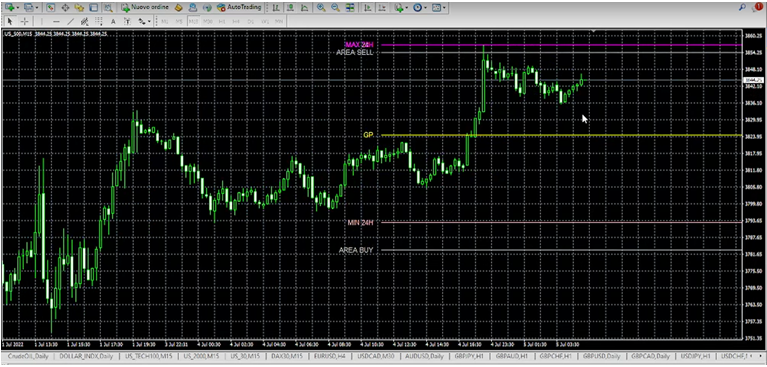Tile chart windows icon
This screenshot has height=367, width=767.
click(x=350, y=8)
